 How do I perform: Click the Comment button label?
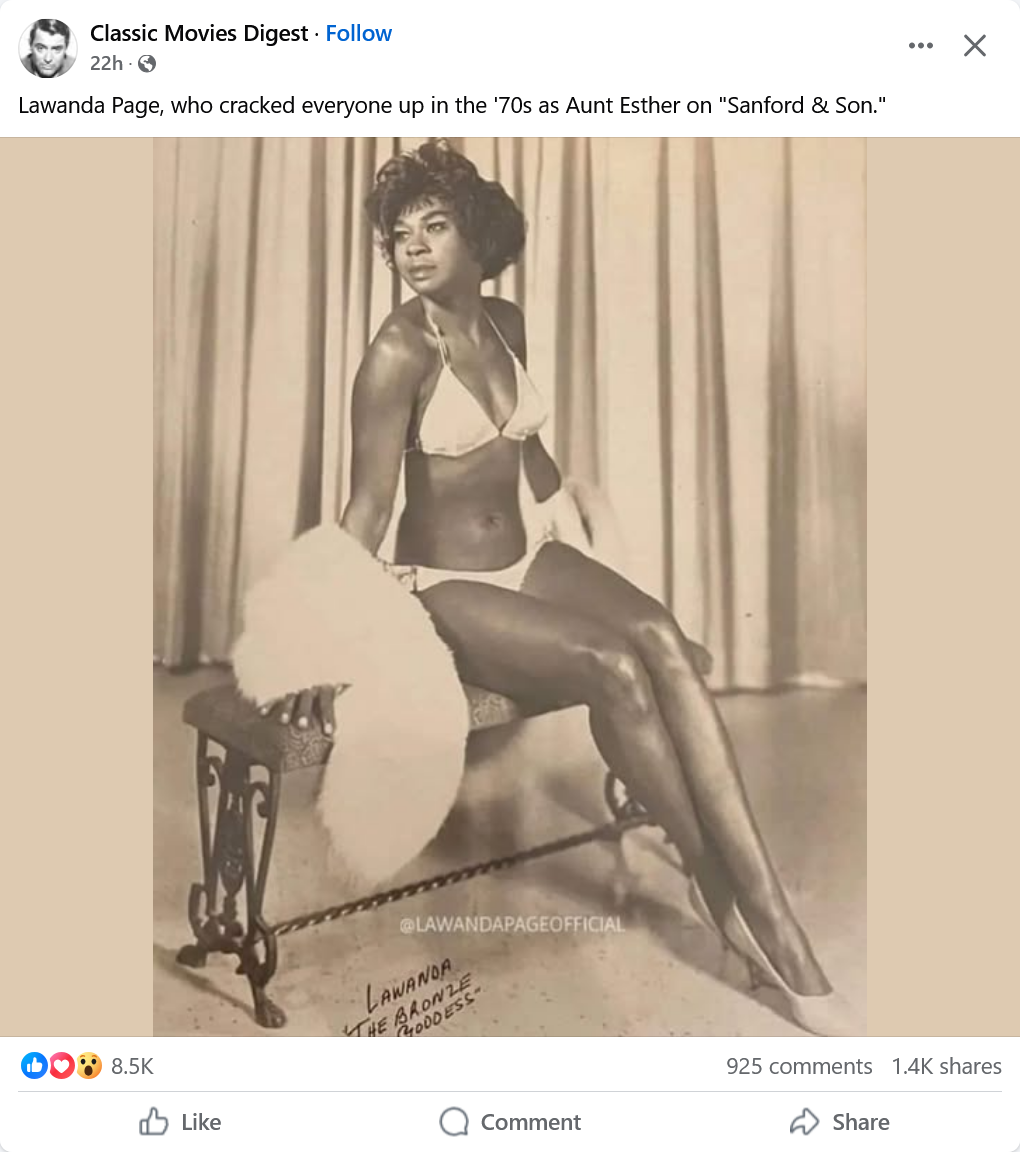531,1122
